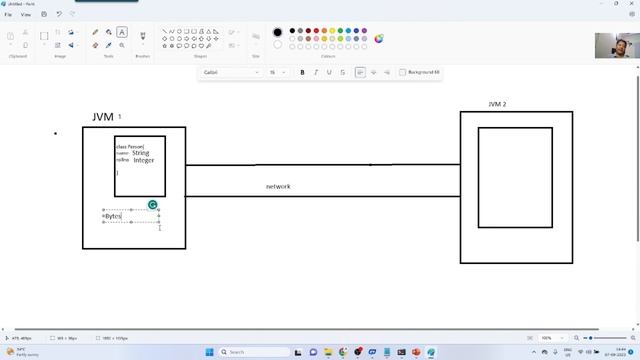Toggle Strikethrough text formatting
The image size is (640, 360).
342,72
